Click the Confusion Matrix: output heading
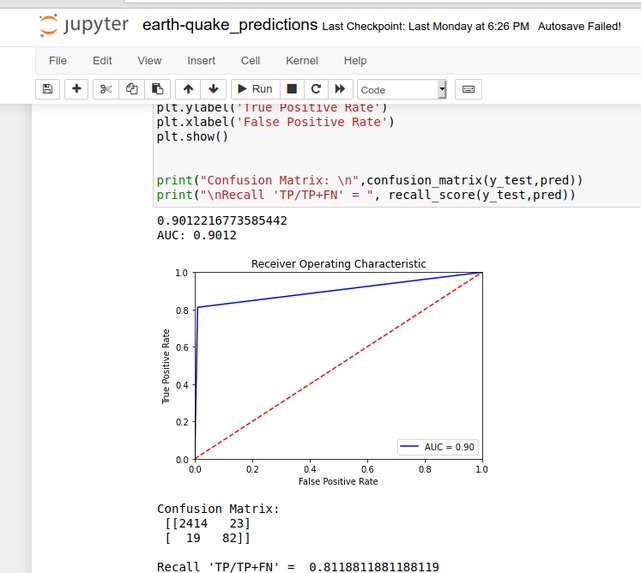 click(218, 509)
